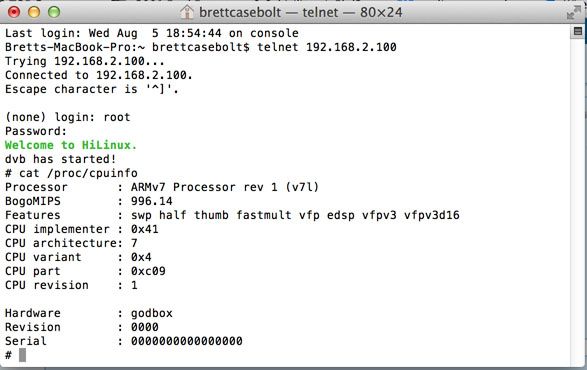Click the godbox hardware value
The height and width of the screenshot is (370, 587).
152,313
